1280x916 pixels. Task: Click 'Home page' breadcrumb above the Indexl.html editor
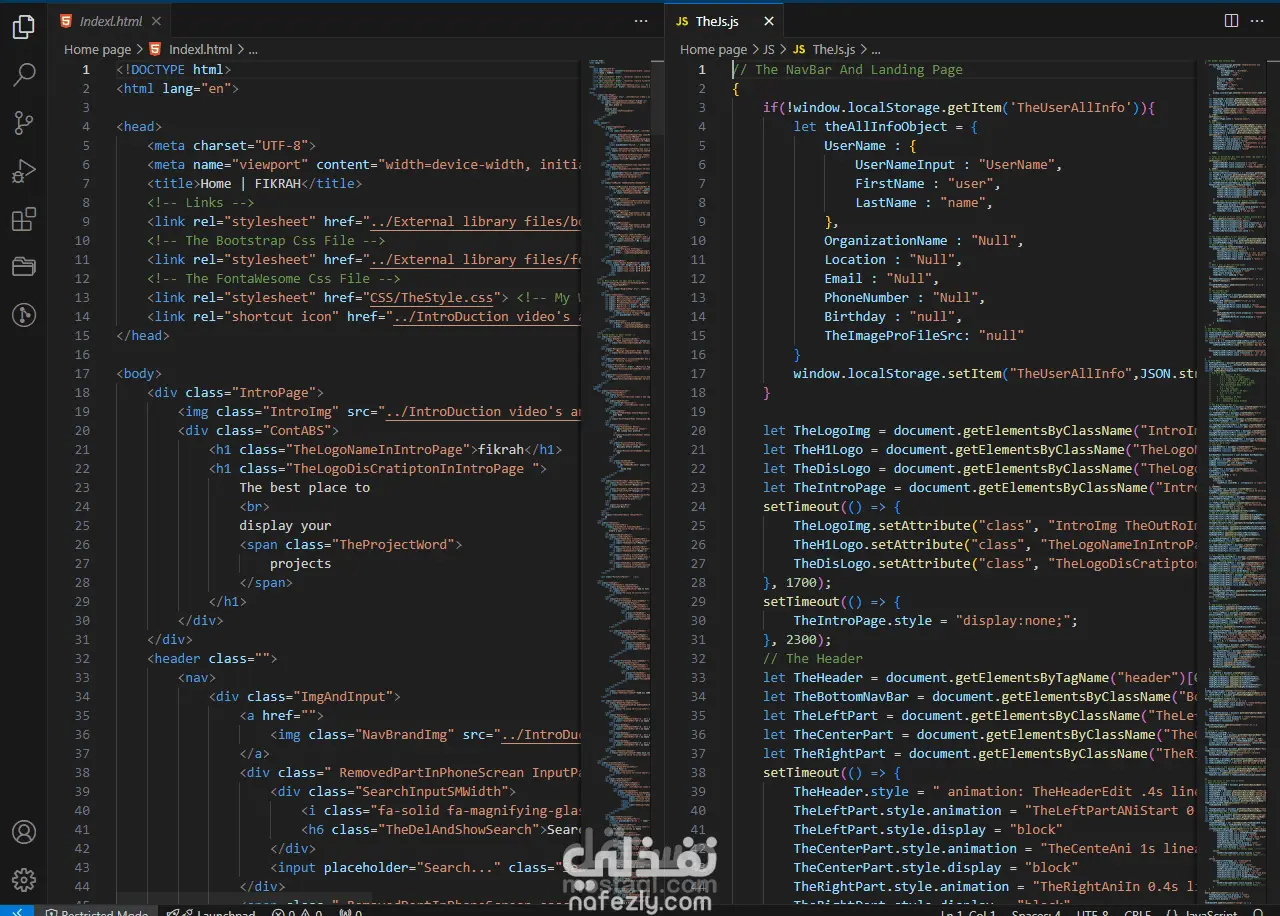(97, 49)
